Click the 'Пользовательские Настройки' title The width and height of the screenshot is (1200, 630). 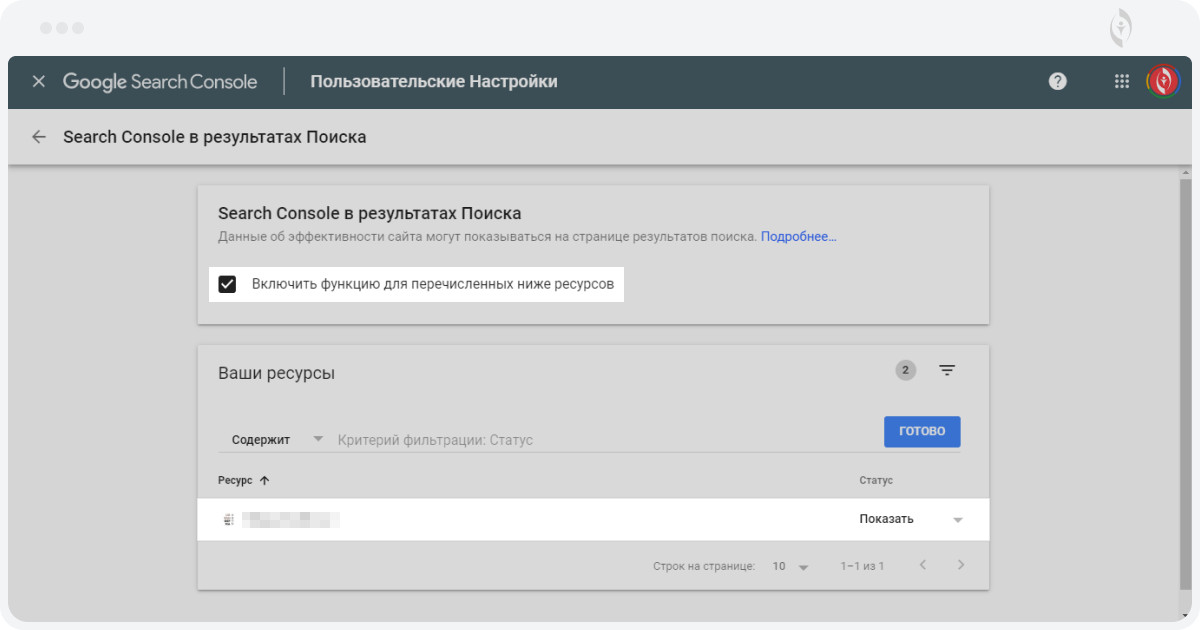pos(434,82)
